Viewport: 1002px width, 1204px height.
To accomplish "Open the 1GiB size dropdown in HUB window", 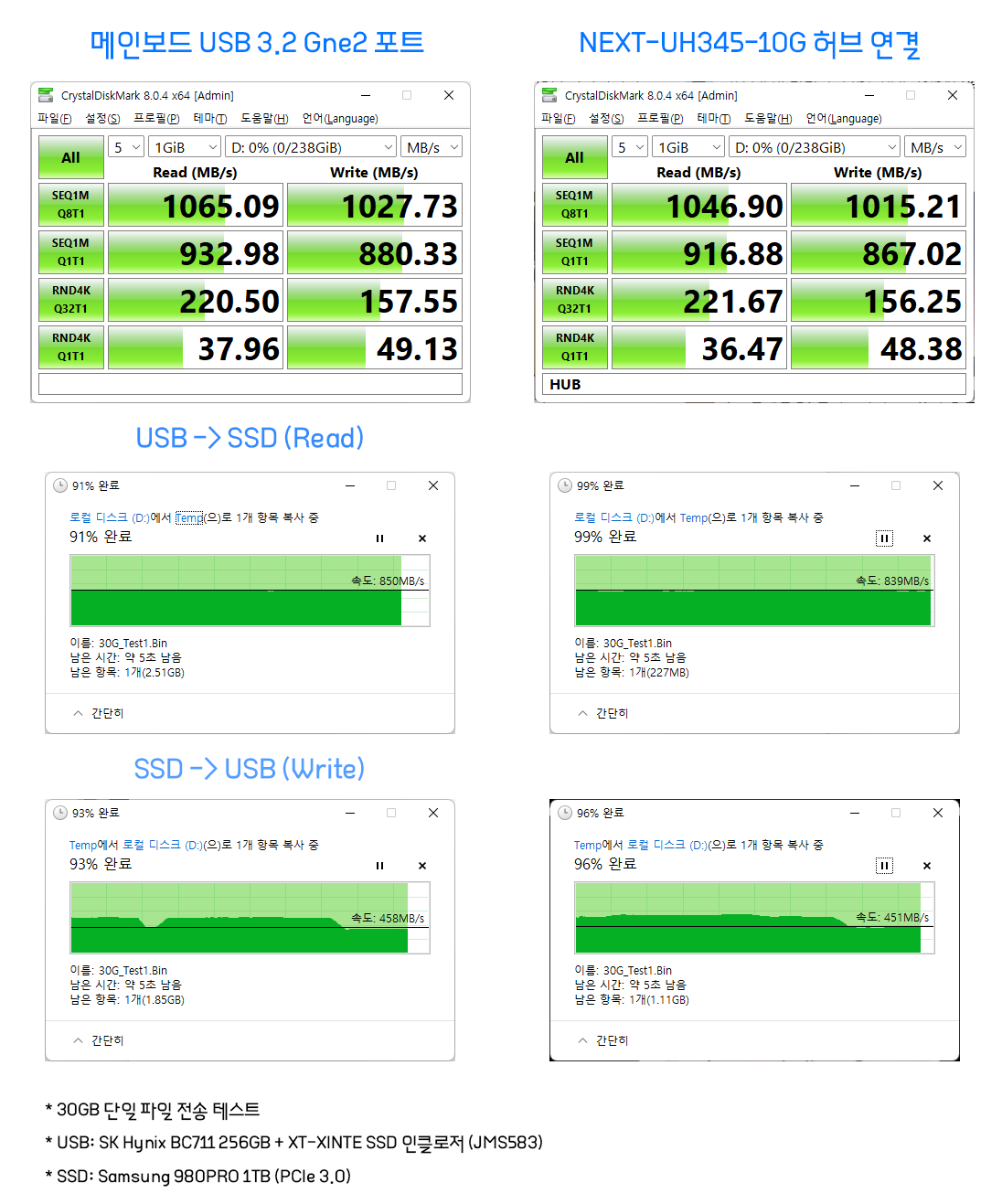I will pyautogui.click(x=689, y=147).
